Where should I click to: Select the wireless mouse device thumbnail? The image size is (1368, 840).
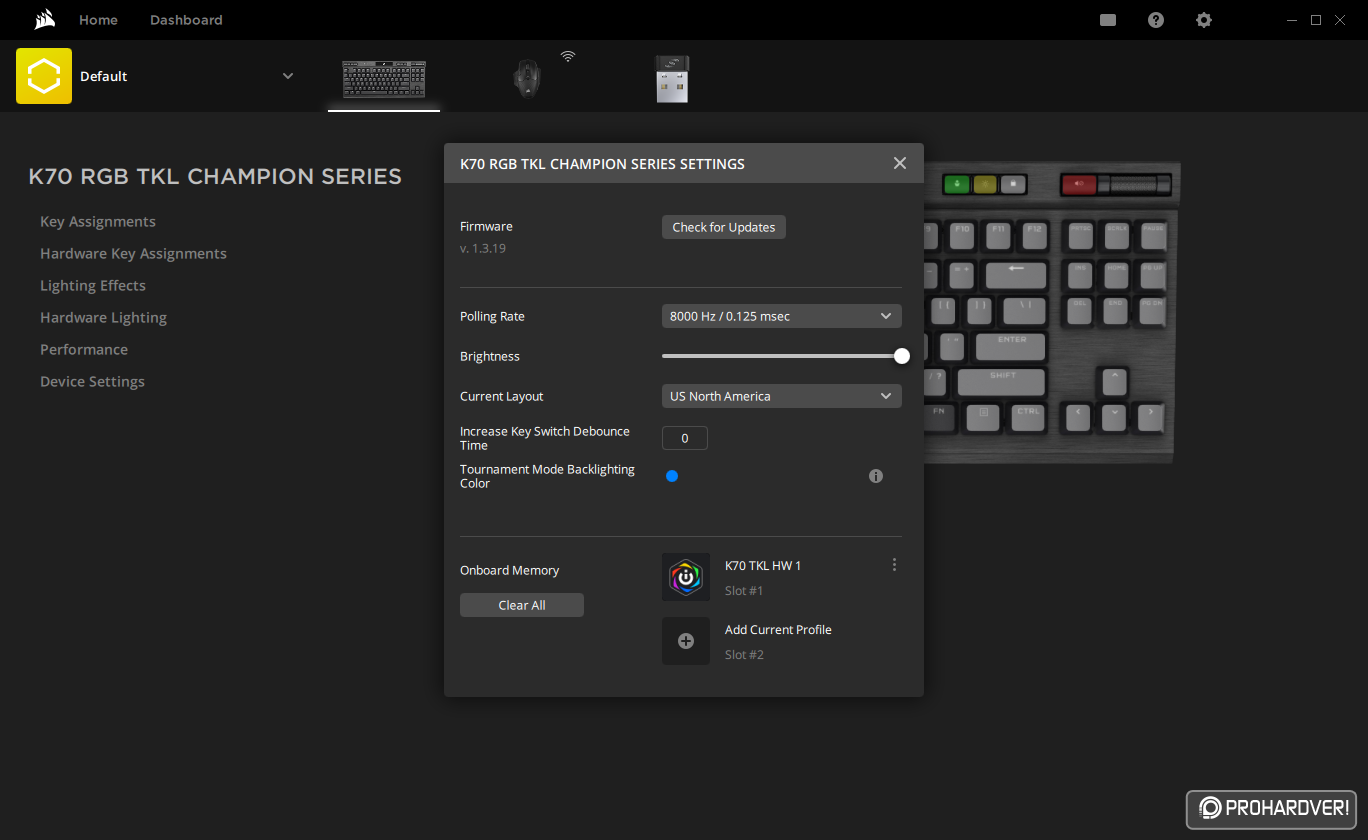527,79
